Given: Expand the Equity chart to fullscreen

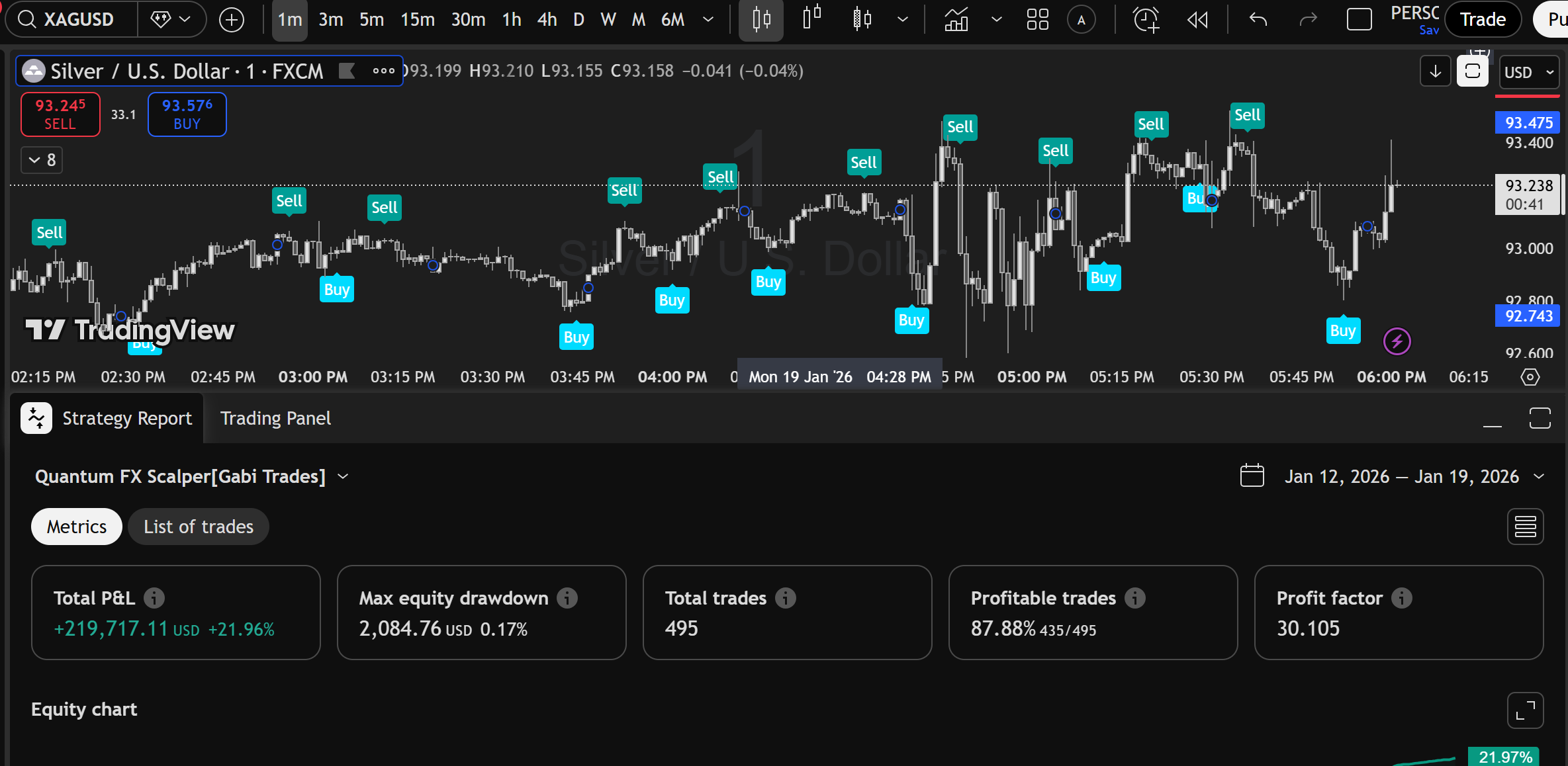Looking at the screenshot, I should 1526,710.
